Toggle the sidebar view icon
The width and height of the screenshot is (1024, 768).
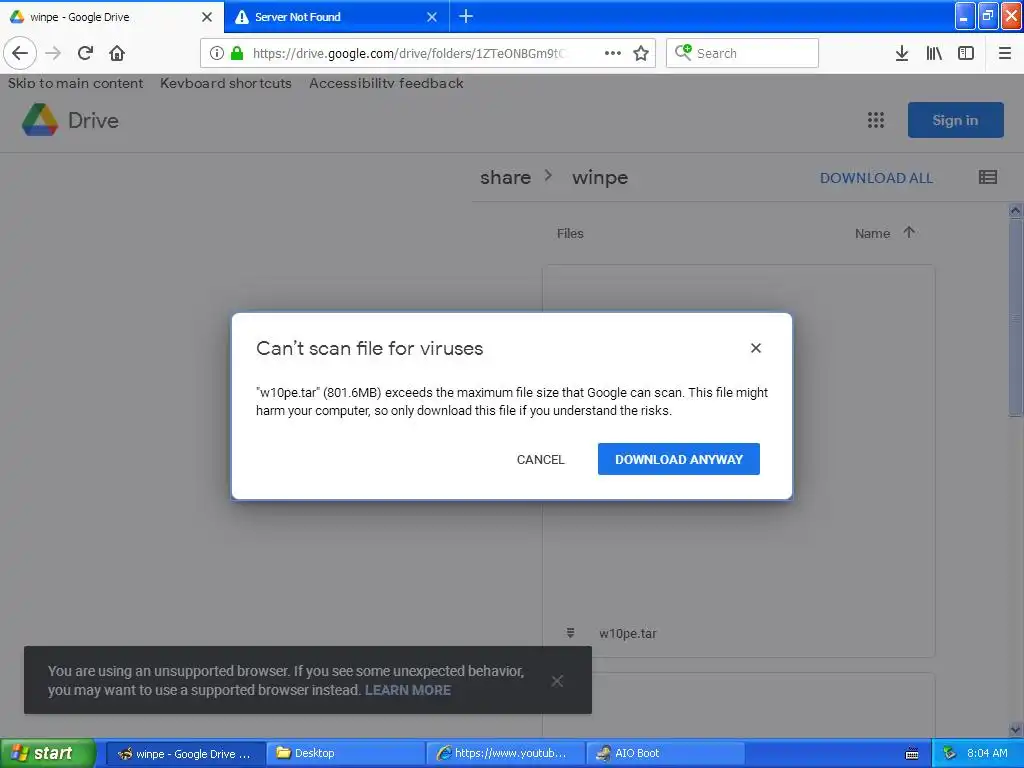tap(966, 53)
